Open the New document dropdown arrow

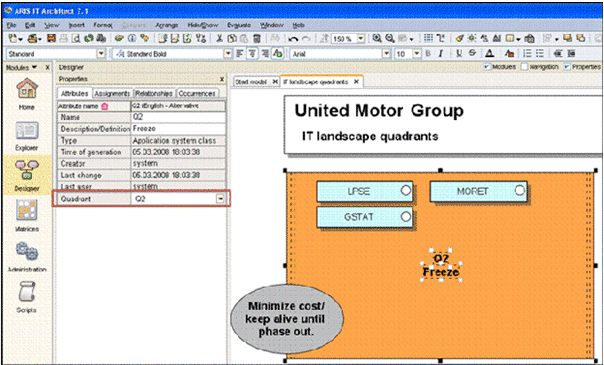tap(20, 39)
